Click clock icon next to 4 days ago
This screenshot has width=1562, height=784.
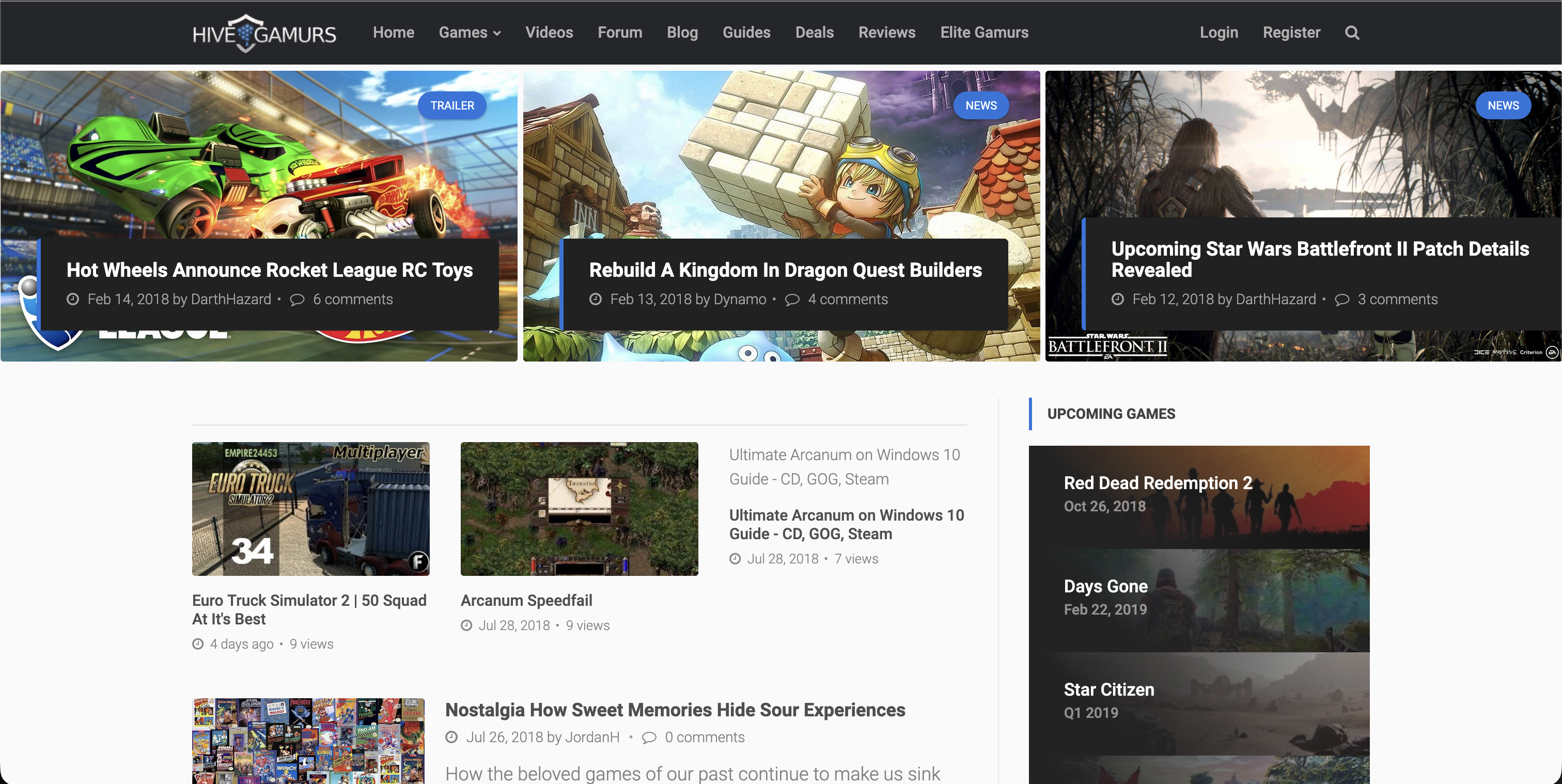(x=198, y=644)
